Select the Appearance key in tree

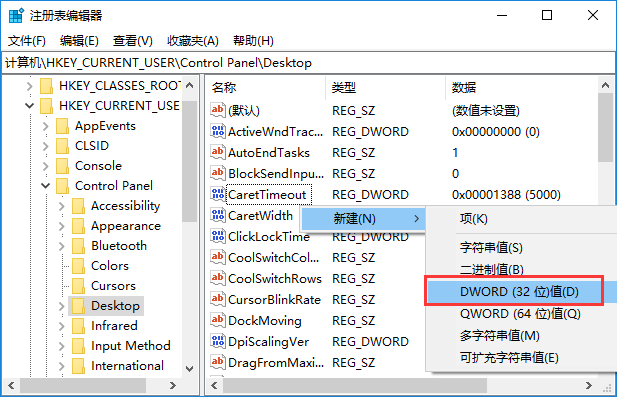[x=126, y=226]
